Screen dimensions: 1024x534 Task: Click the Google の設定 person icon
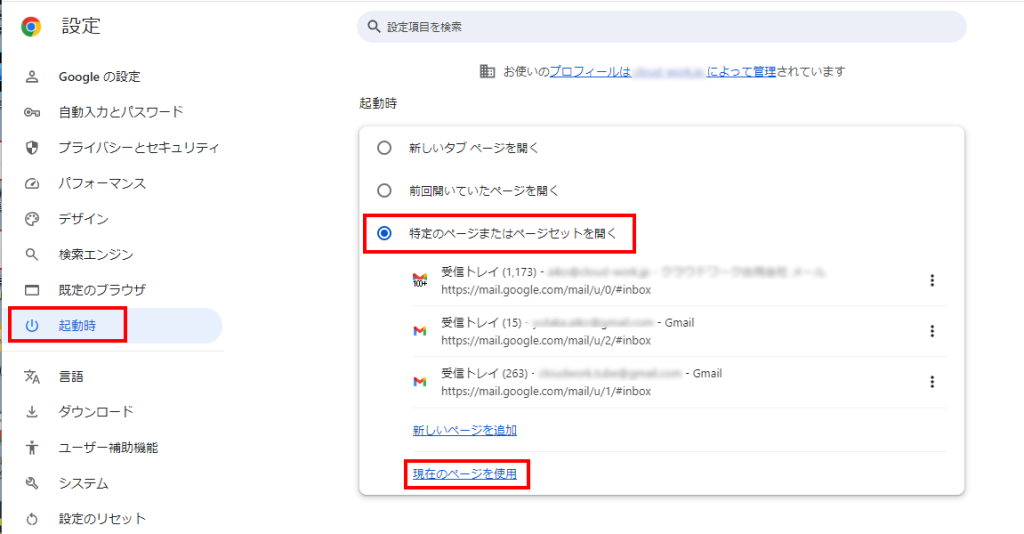tap(32, 76)
